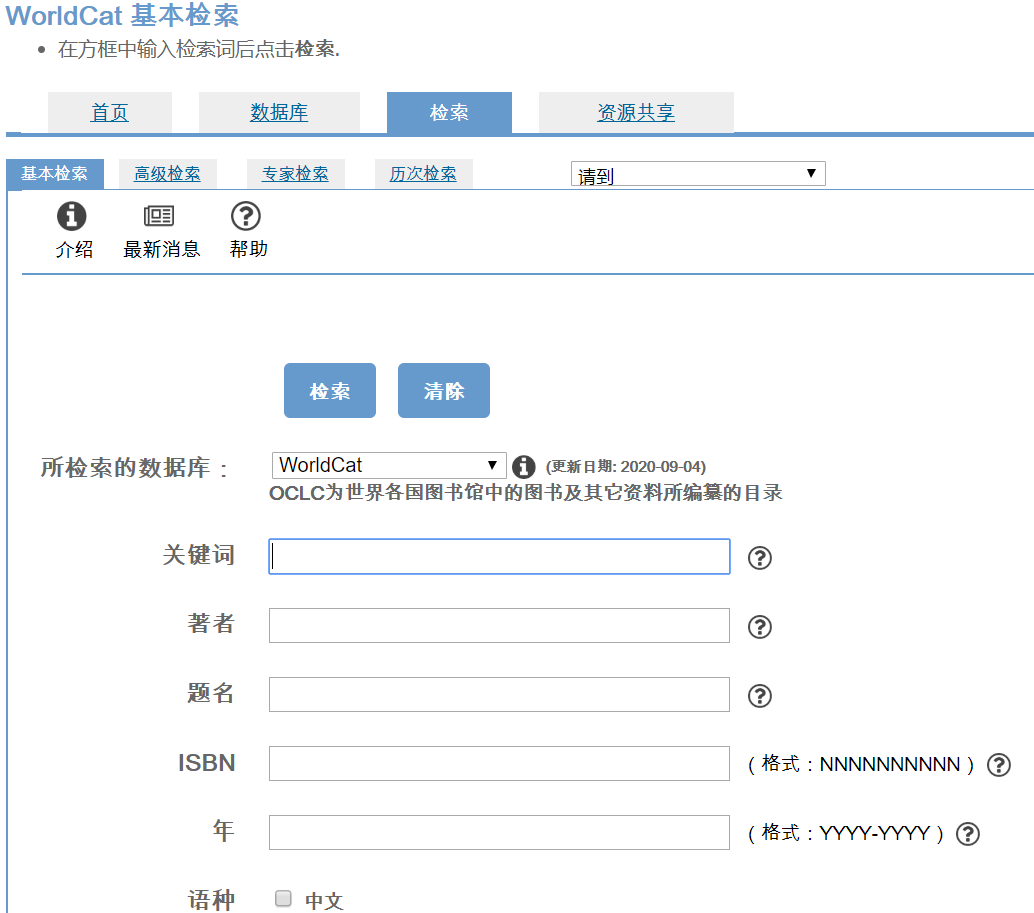The width and height of the screenshot is (1034, 913).
Task: Click into the 关键词 input field
Action: pos(499,557)
